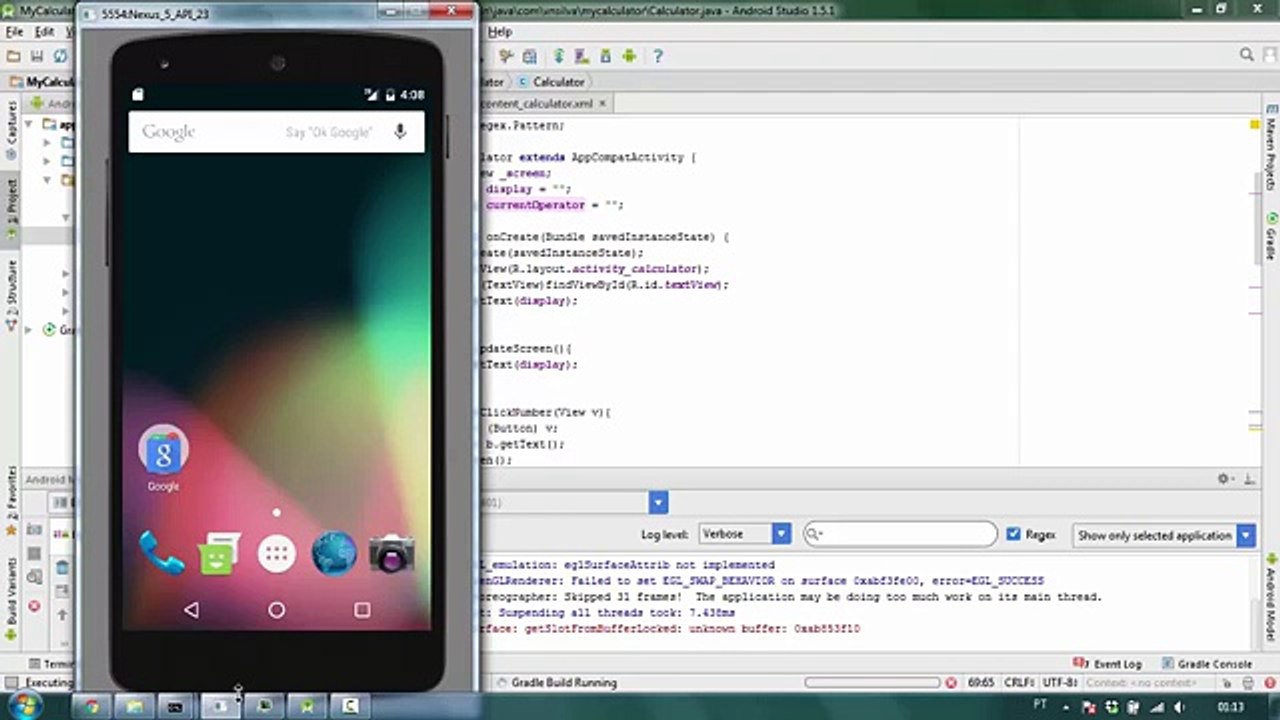1280x720 pixels.
Task: Open the Help menu
Action: (500, 32)
